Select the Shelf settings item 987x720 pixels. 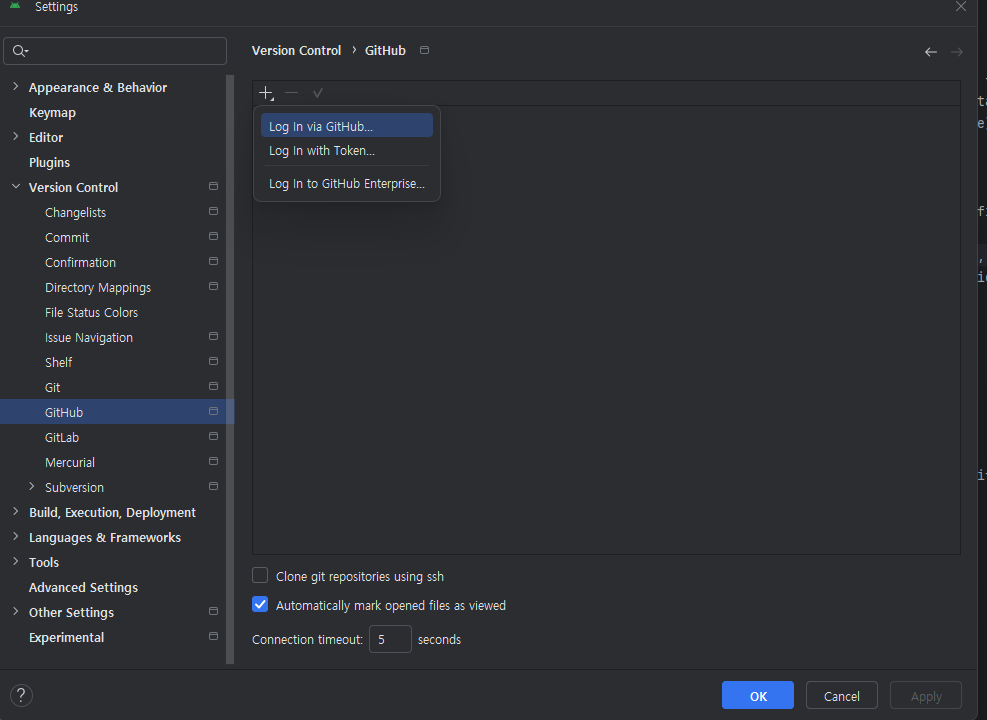point(59,363)
